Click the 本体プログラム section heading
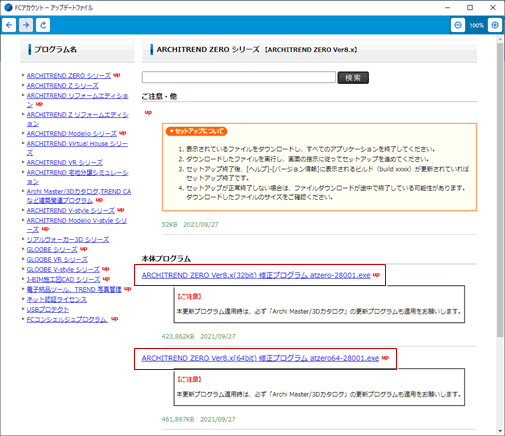This screenshot has height=436, width=505. [x=166, y=259]
